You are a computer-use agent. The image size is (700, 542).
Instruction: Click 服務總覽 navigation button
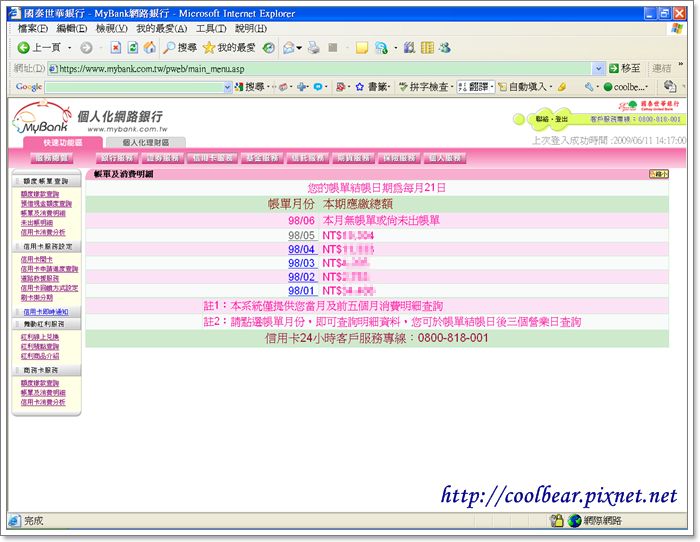pyautogui.click(x=52, y=158)
